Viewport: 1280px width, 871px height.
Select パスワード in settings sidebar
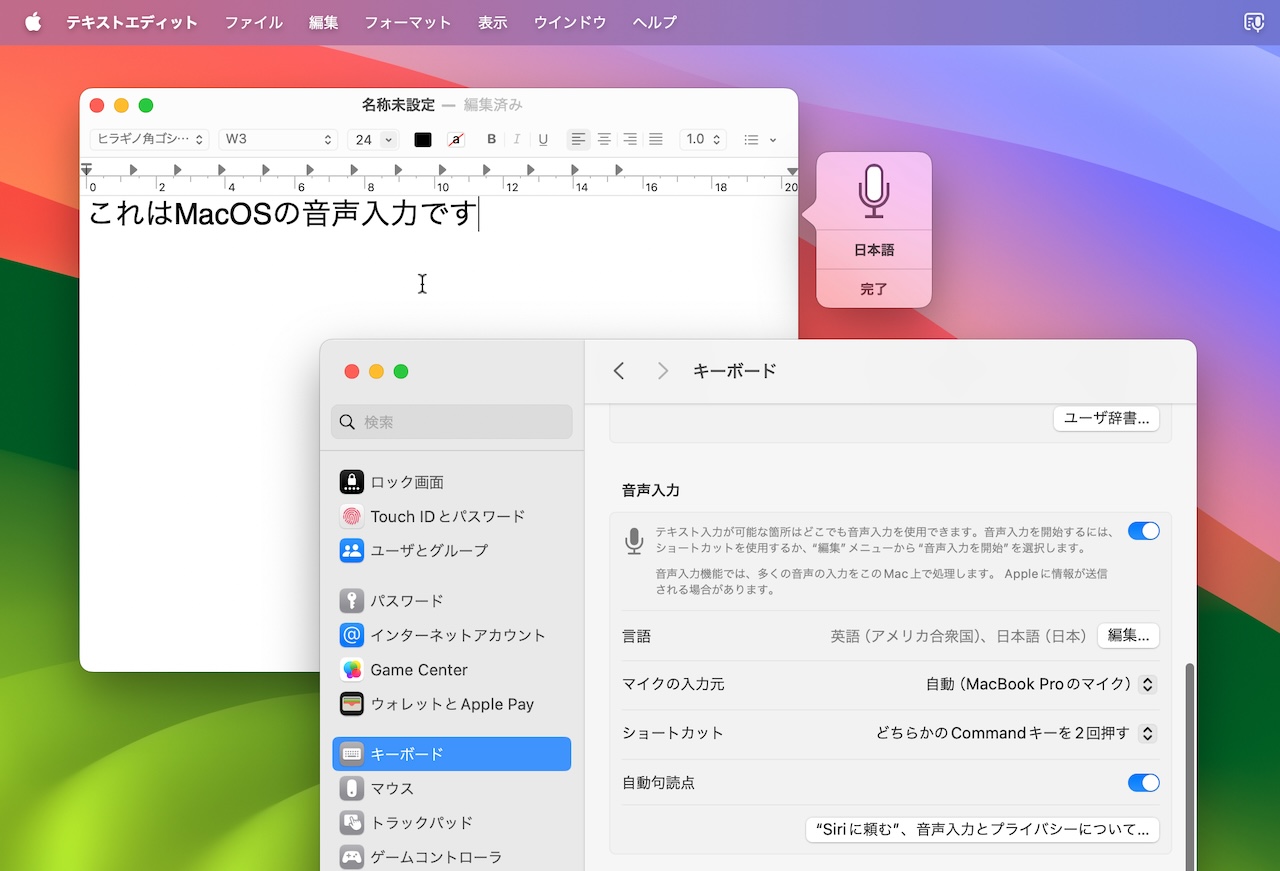point(452,601)
